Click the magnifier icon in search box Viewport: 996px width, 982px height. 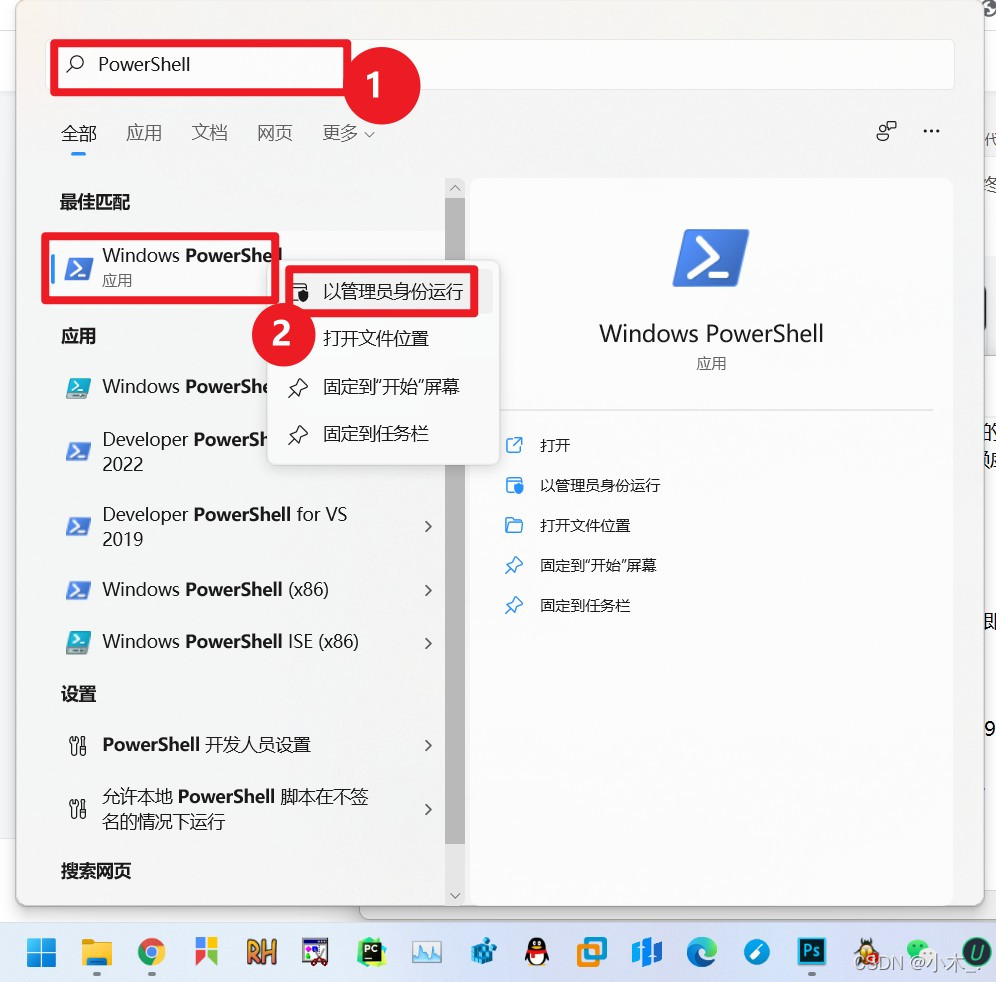tap(76, 64)
